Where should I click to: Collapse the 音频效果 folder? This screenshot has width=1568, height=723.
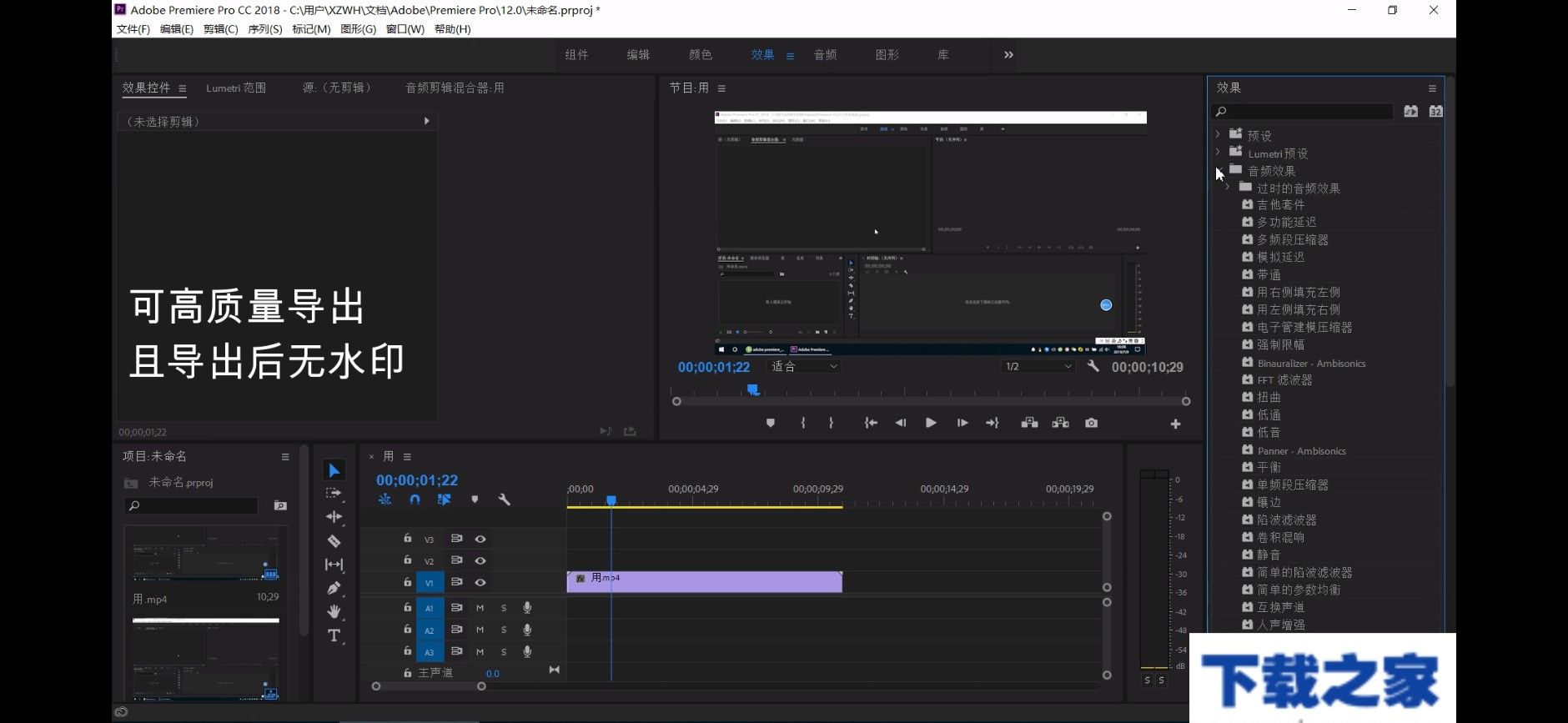pyautogui.click(x=1218, y=170)
